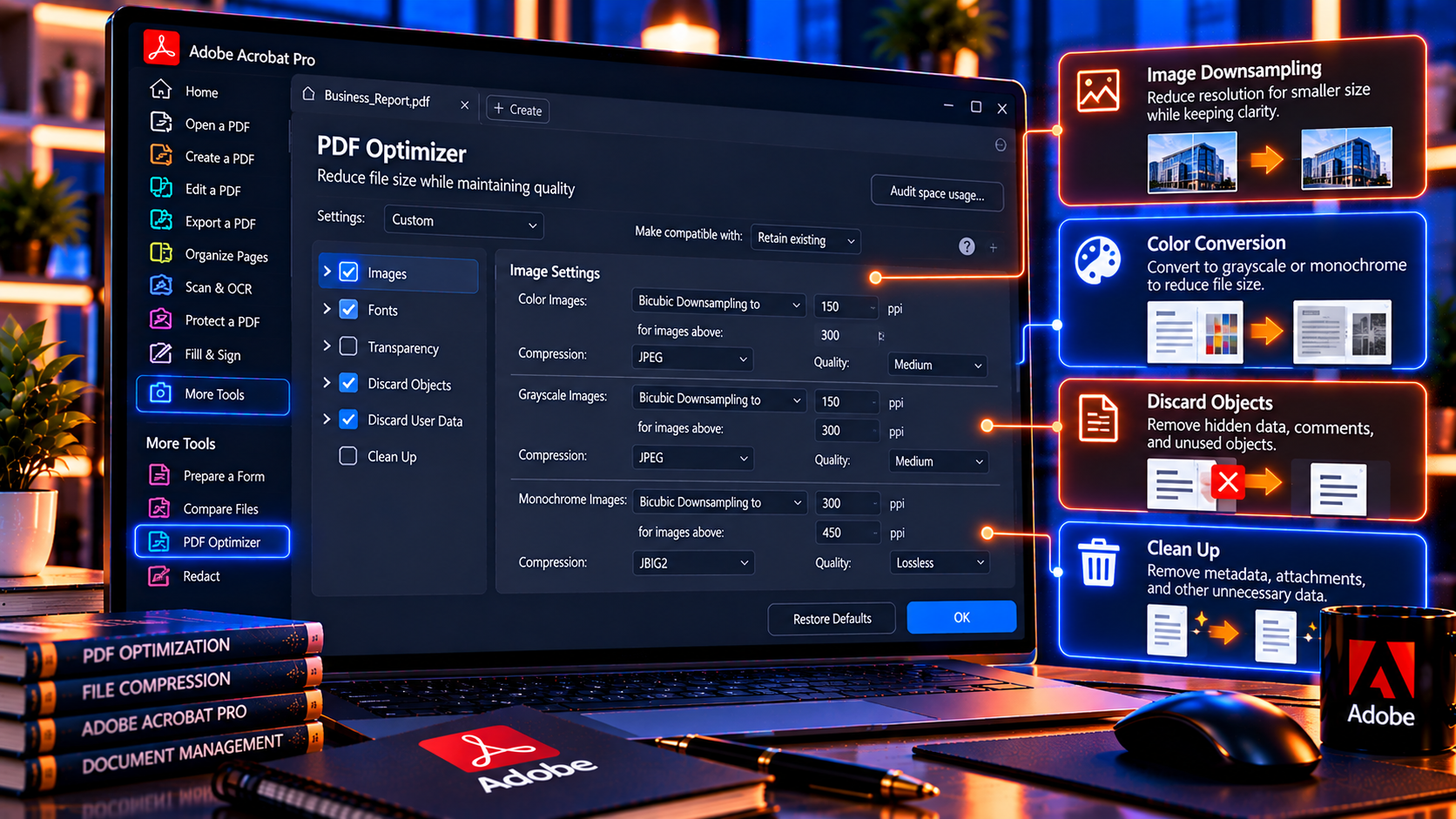Uncheck the Fonts checkbox
1456x819 pixels.
click(348, 309)
